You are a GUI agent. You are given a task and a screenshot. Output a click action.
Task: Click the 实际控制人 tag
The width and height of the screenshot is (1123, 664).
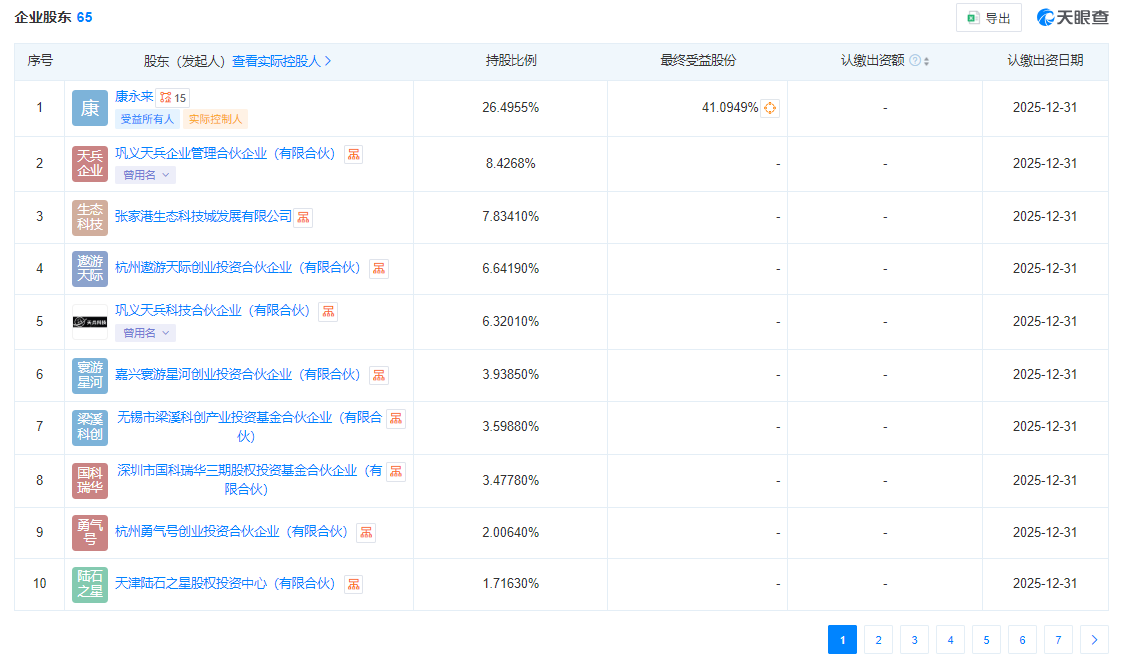[215, 119]
